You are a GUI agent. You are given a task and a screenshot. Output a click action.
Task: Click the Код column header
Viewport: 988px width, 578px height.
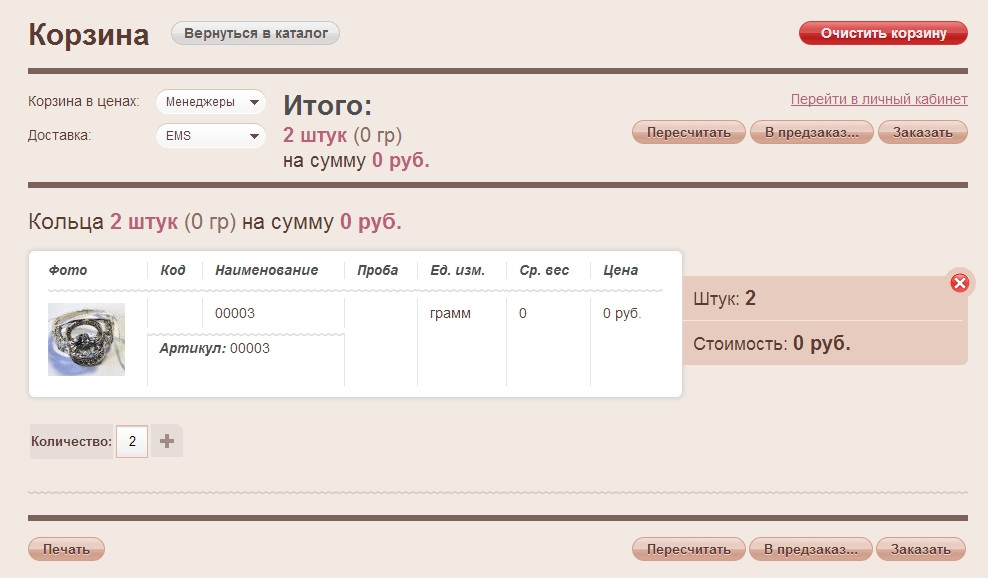click(173, 270)
